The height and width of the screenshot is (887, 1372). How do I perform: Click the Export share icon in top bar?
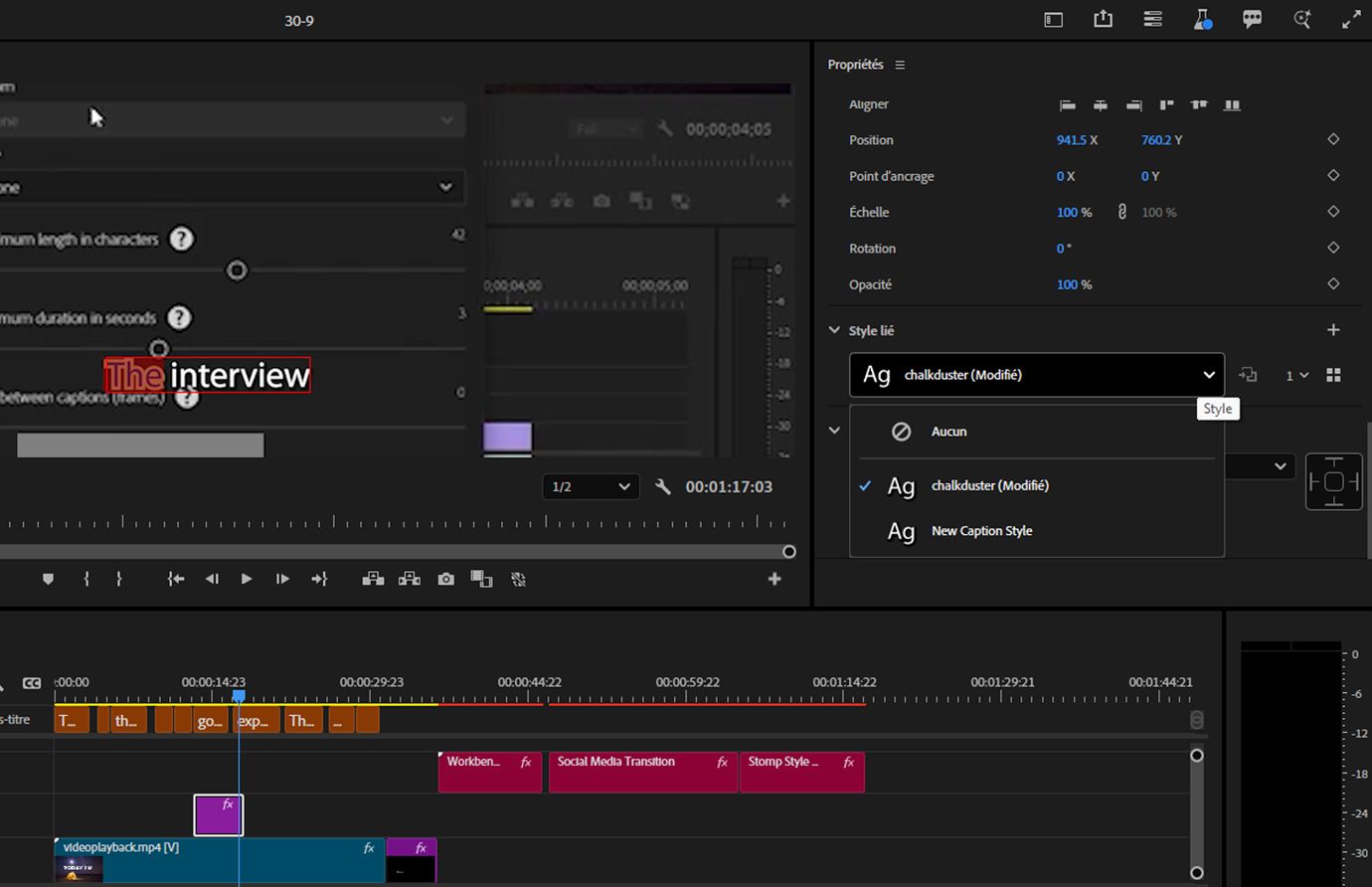coord(1103,19)
